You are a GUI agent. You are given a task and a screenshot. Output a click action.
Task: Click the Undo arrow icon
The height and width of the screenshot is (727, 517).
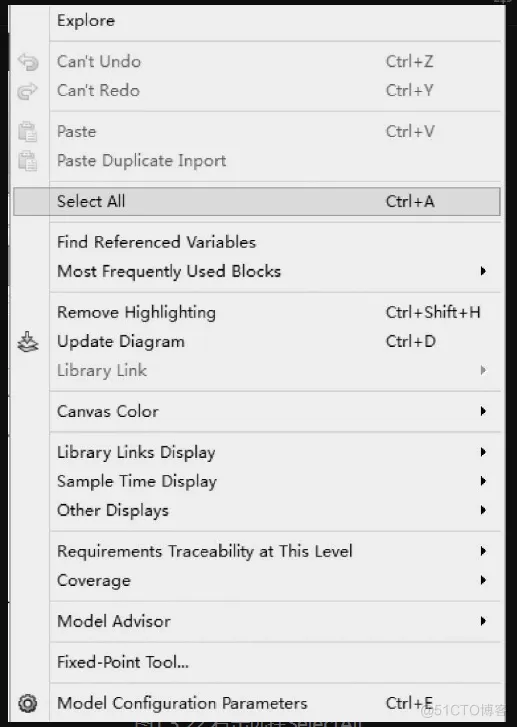[28, 62]
